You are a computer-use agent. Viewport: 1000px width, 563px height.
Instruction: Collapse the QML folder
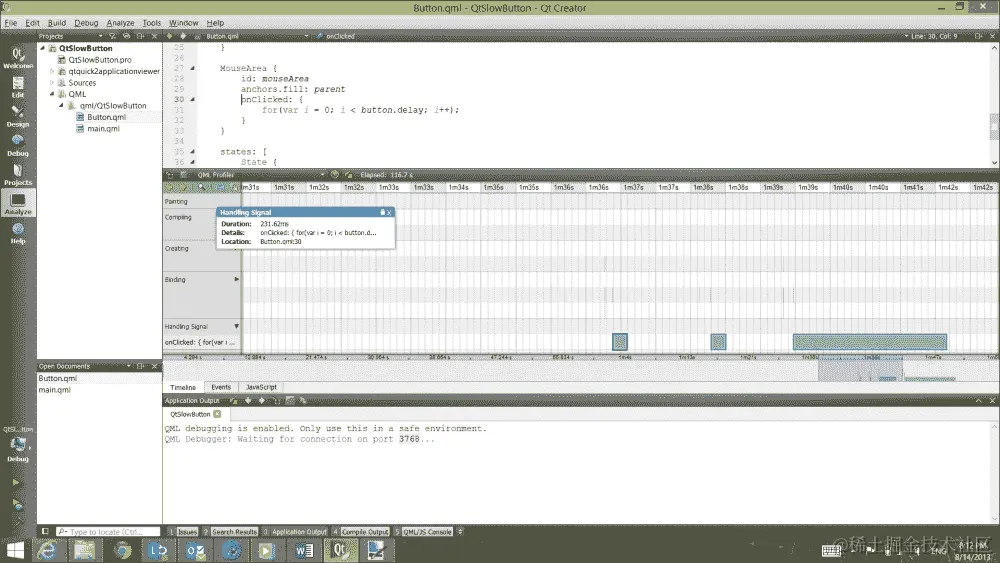(52, 94)
